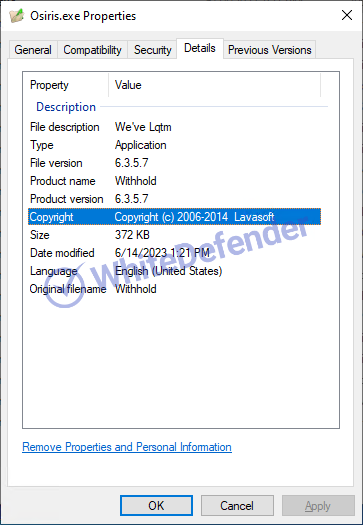Select the Product version row
This screenshot has height=525, width=363.
[174, 199]
